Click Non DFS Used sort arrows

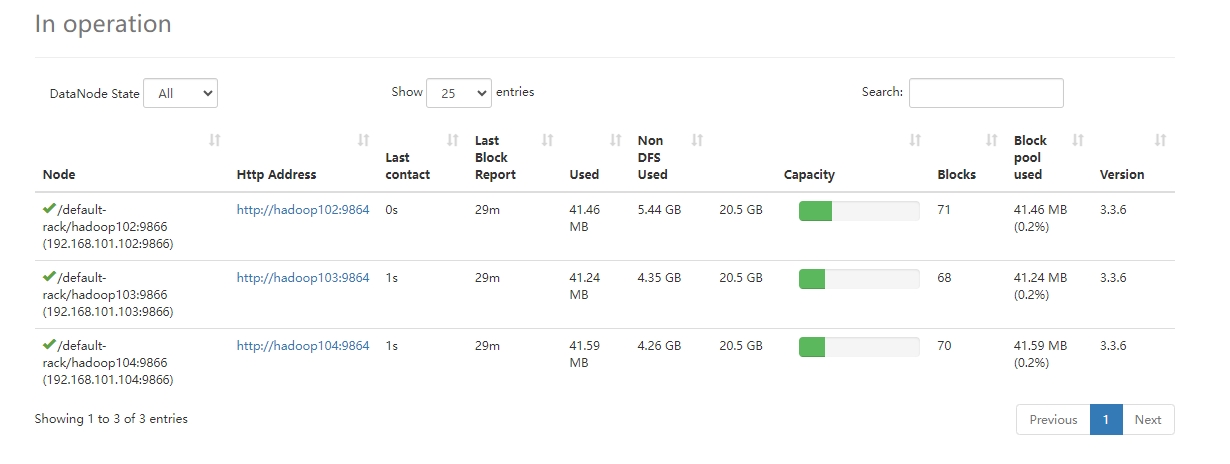(697, 141)
